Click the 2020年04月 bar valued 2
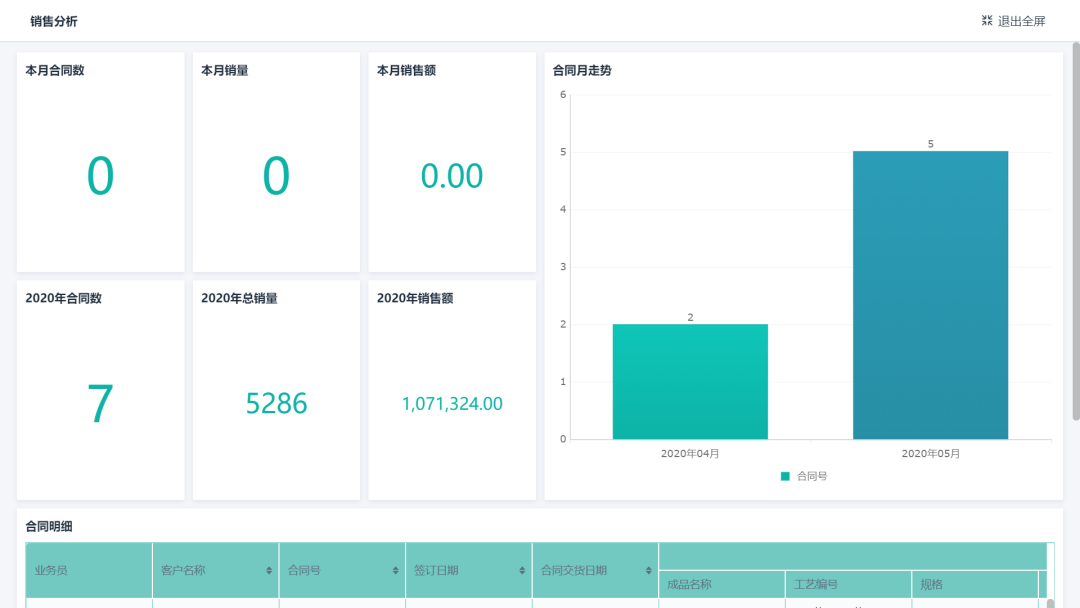The width and height of the screenshot is (1080, 608). click(690, 380)
